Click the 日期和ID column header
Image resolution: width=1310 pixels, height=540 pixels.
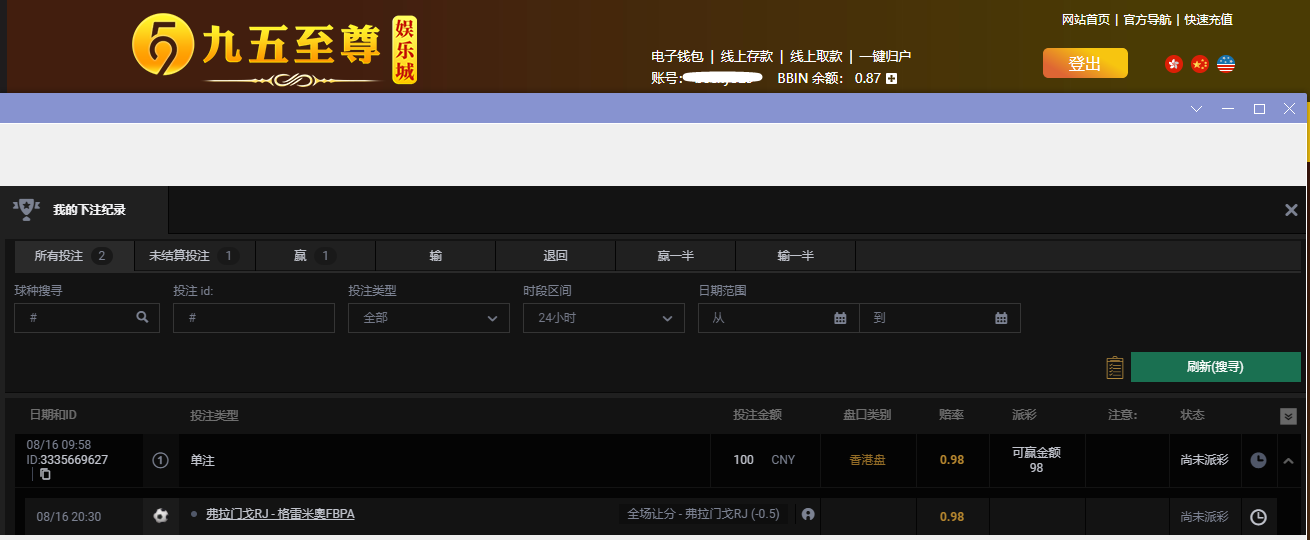tap(53, 415)
